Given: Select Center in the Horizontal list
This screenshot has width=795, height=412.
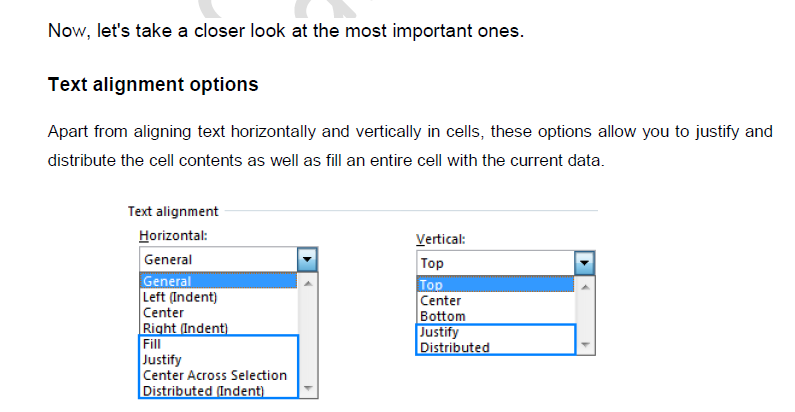Looking at the screenshot, I should 163,312.
